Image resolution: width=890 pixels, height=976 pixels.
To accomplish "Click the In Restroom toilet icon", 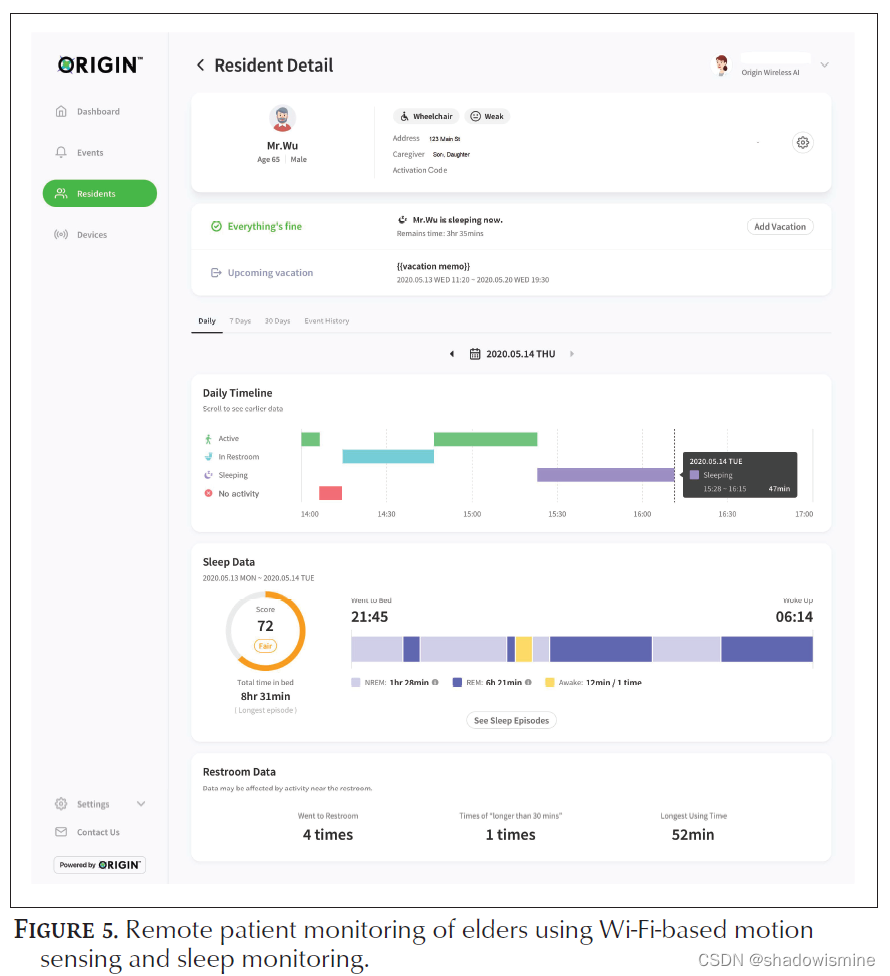I will (x=208, y=457).
